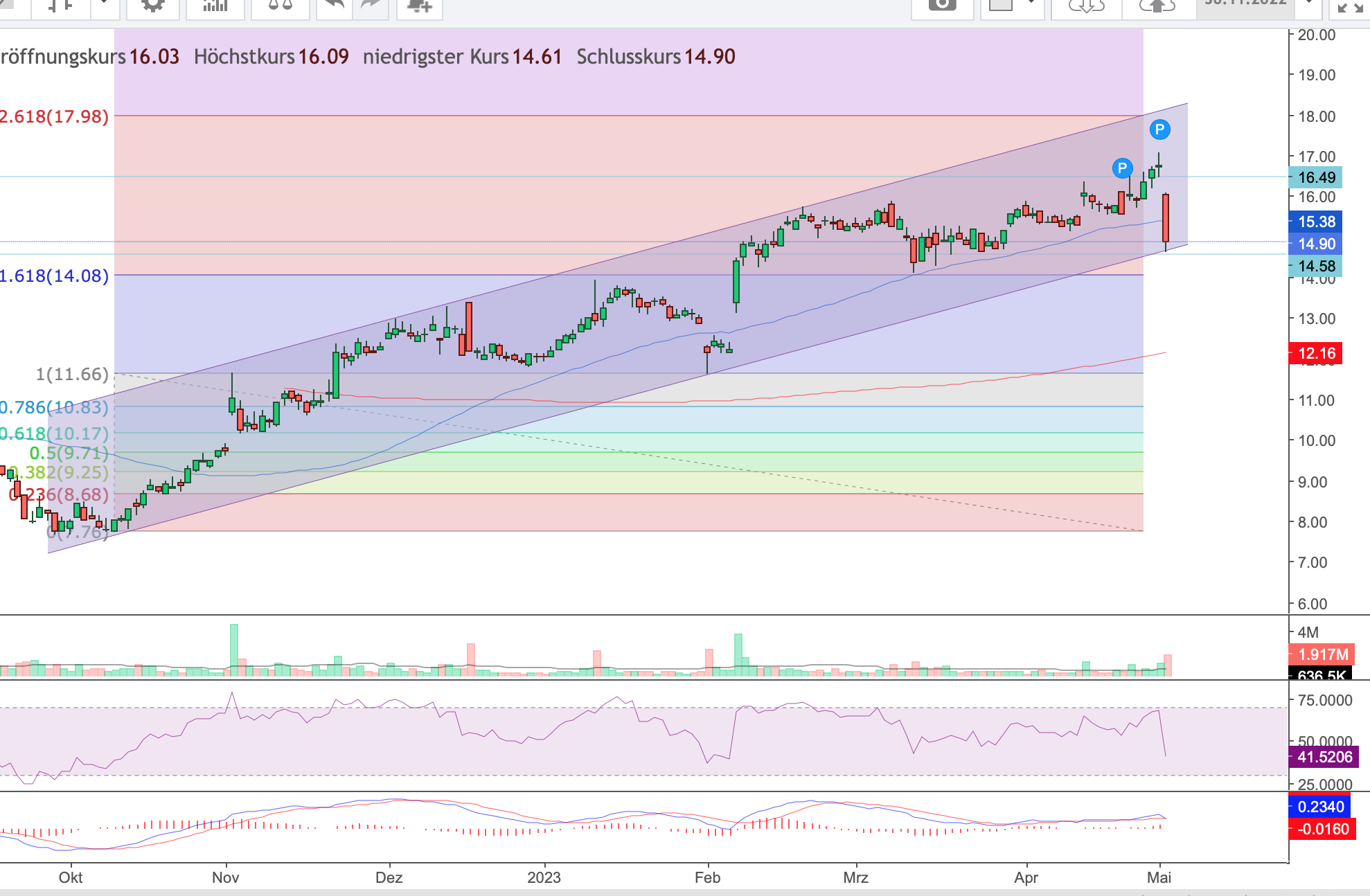Click lower blue P marker in April
The width and height of the screenshot is (1370, 896).
1122,168
